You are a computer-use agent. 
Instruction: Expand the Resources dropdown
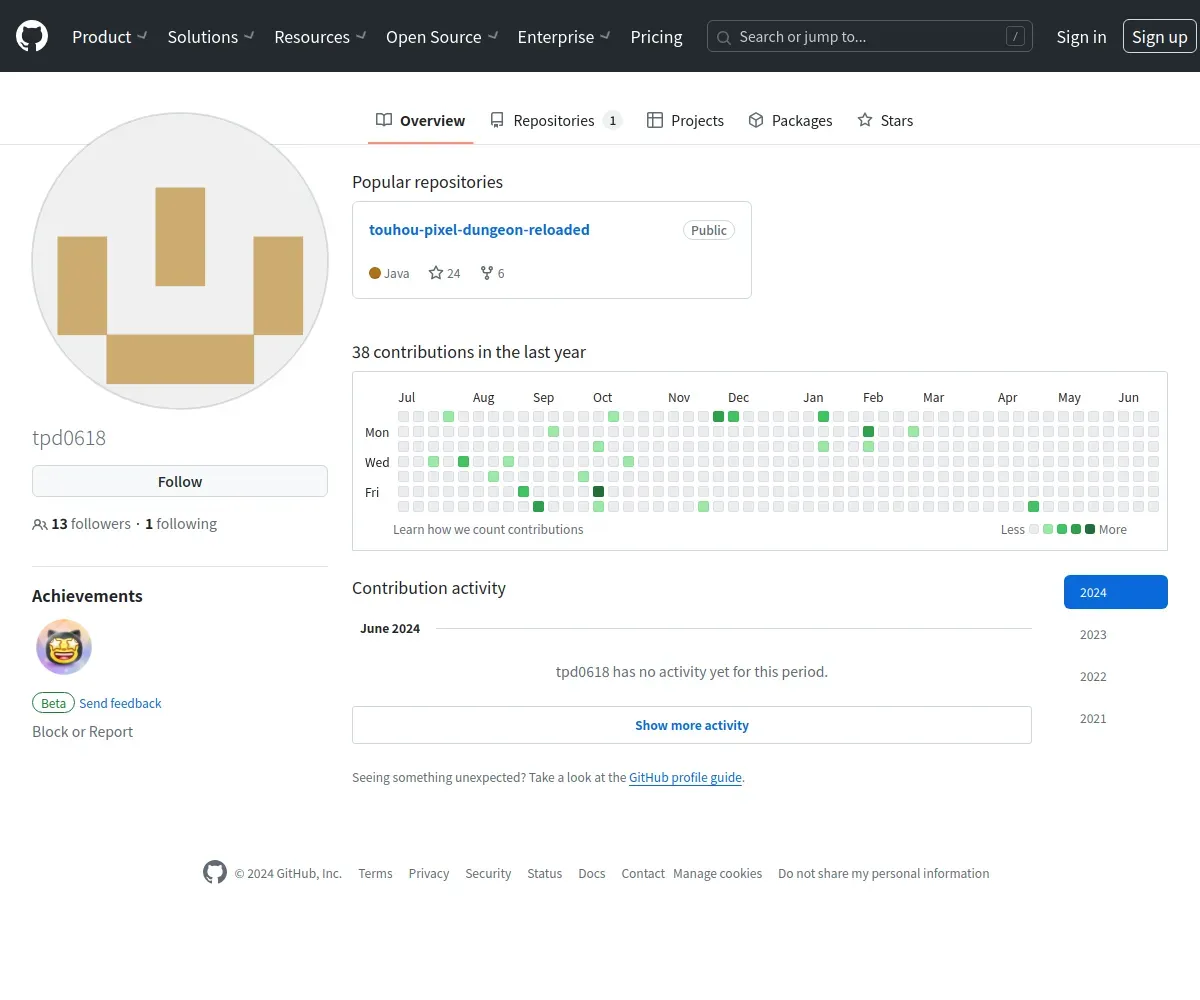point(321,37)
